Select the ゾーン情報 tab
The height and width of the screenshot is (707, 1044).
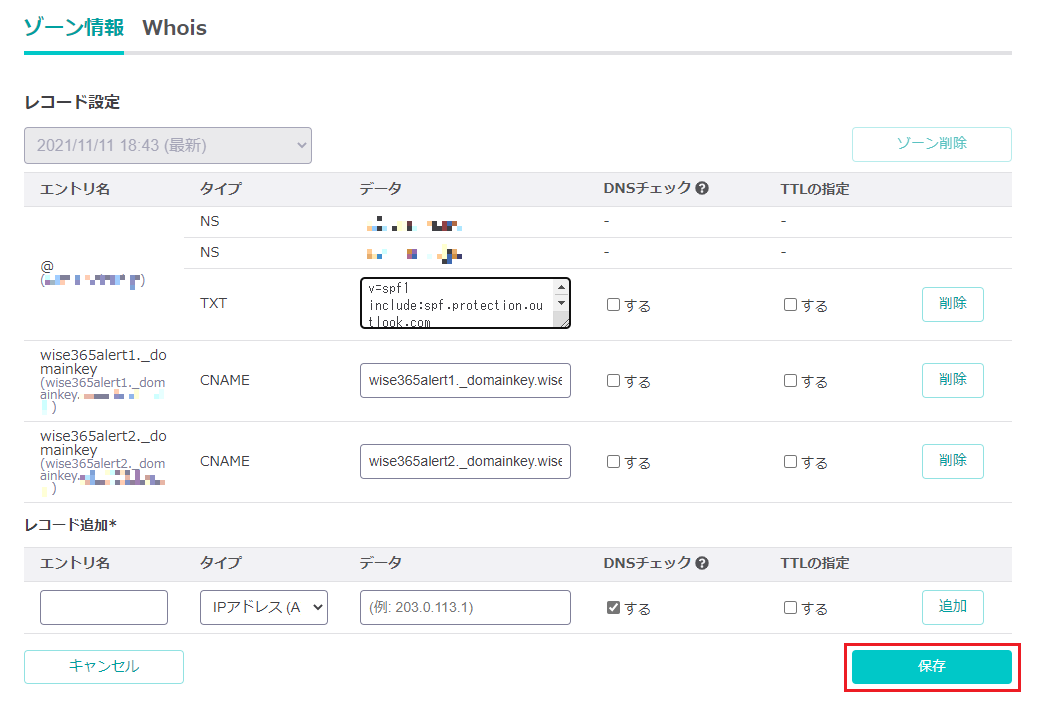click(x=73, y=28)
